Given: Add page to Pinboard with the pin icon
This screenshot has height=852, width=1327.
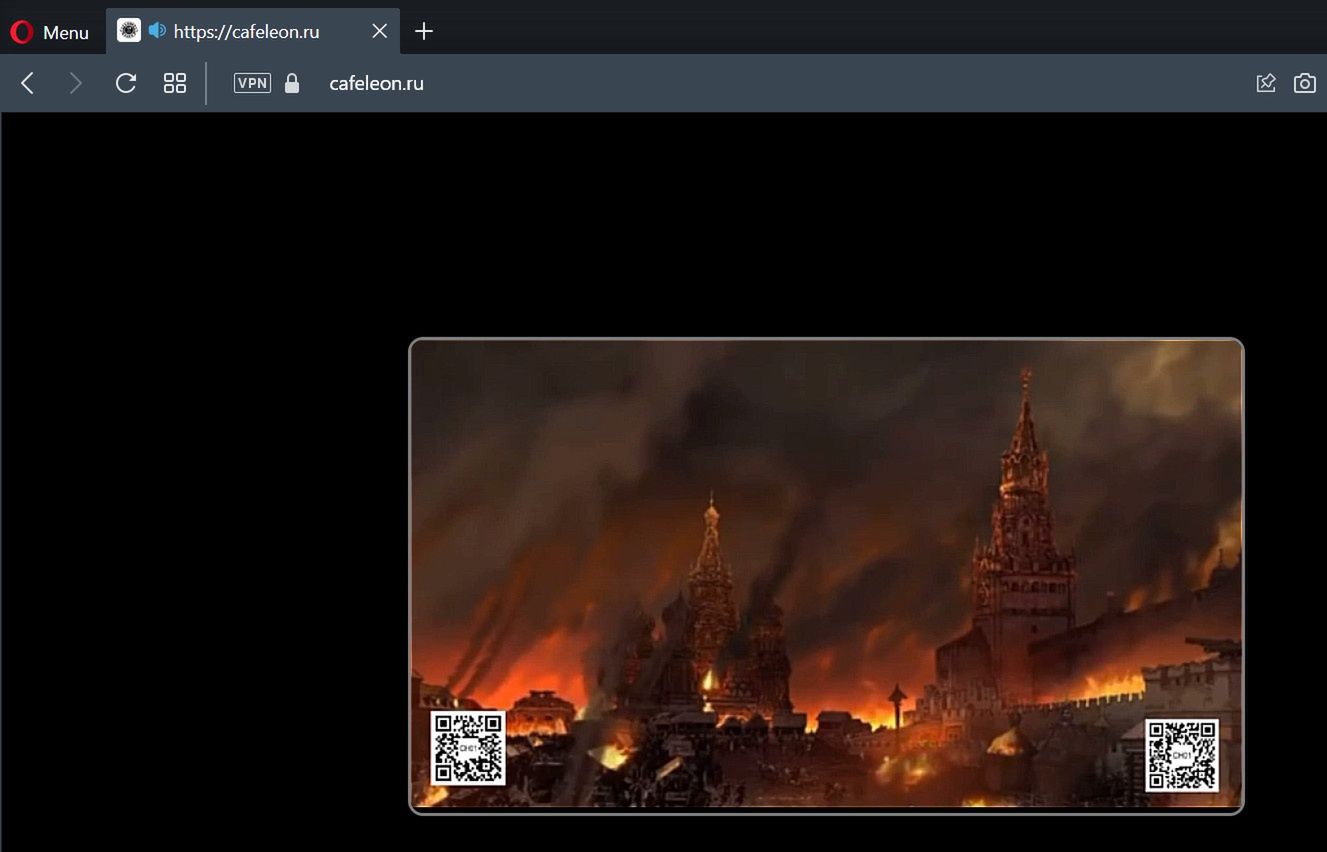Looking at the screenshot, I should [x=1266, y=83].
